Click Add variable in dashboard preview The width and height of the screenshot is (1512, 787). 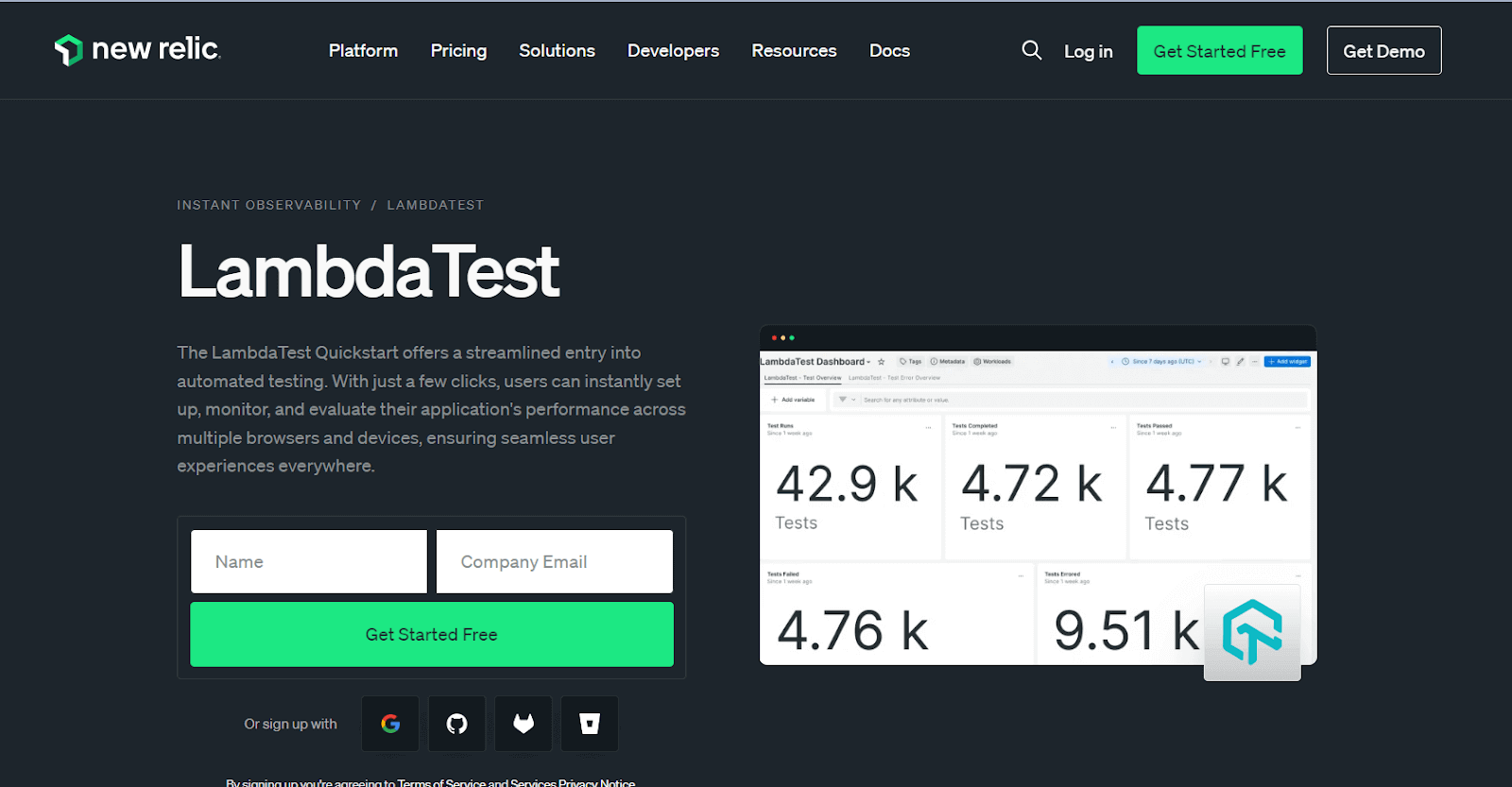tap(793, 400)
